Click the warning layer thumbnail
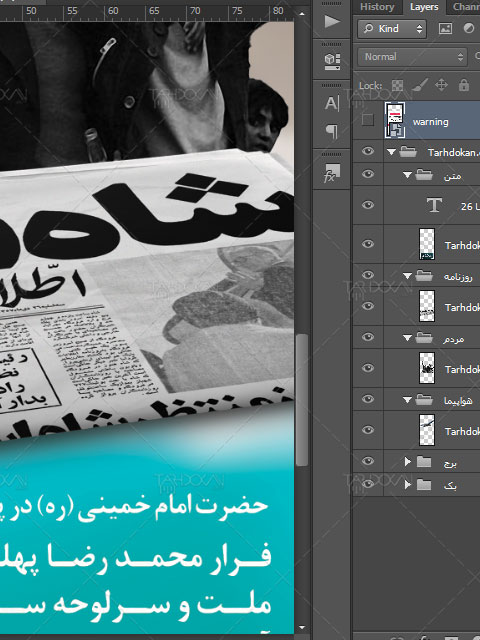This screenshot has height=640, width=480. pyautogui.click(x=395, y=120)
